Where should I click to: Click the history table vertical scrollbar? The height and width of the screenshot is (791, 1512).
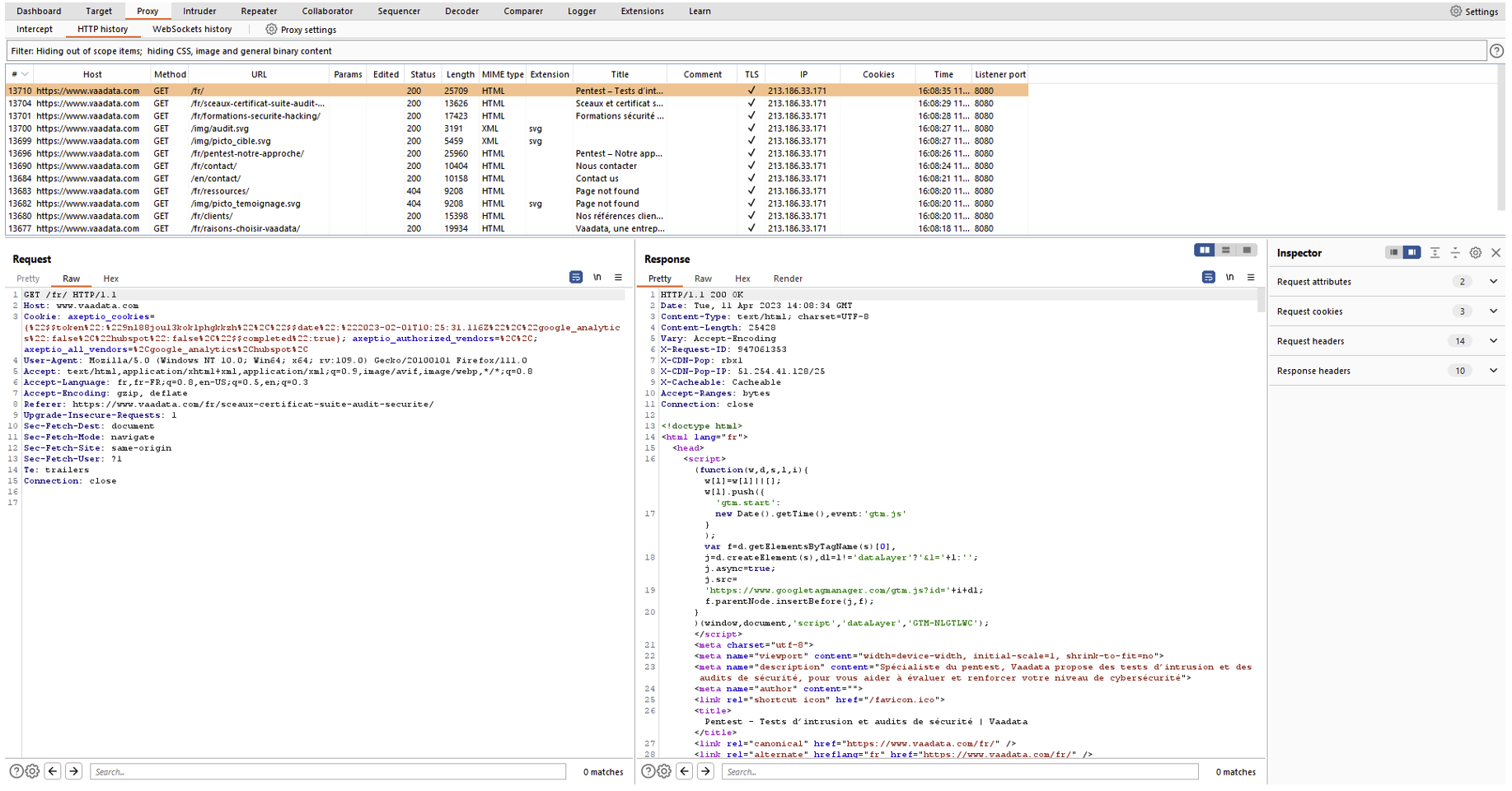coord(1500,140)
